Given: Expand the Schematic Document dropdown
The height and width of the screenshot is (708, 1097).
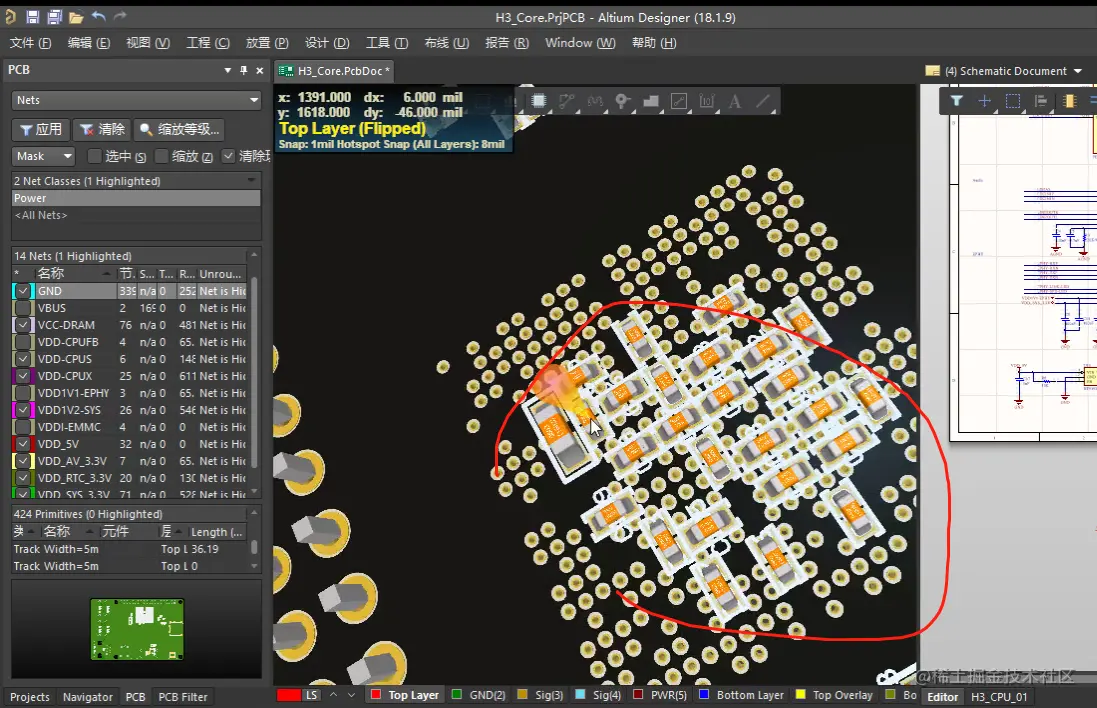Looking at the screenshot, I should point(1077,71).
